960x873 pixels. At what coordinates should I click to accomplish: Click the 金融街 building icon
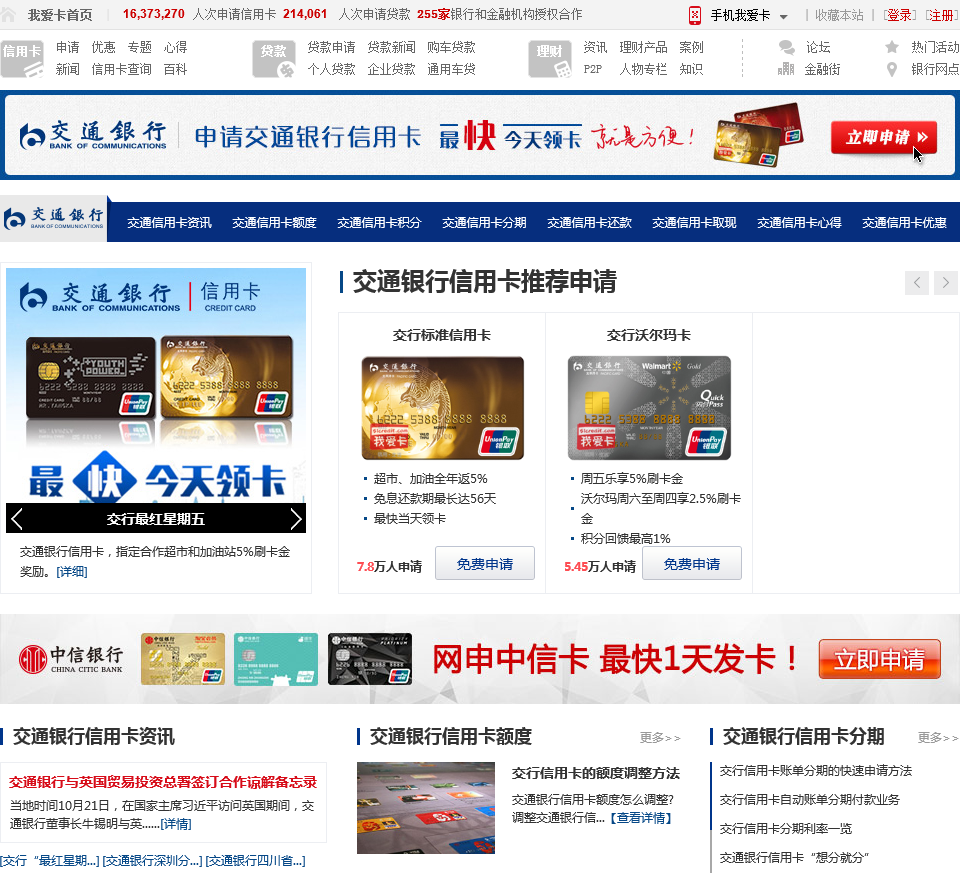click(x=786, y=69)
